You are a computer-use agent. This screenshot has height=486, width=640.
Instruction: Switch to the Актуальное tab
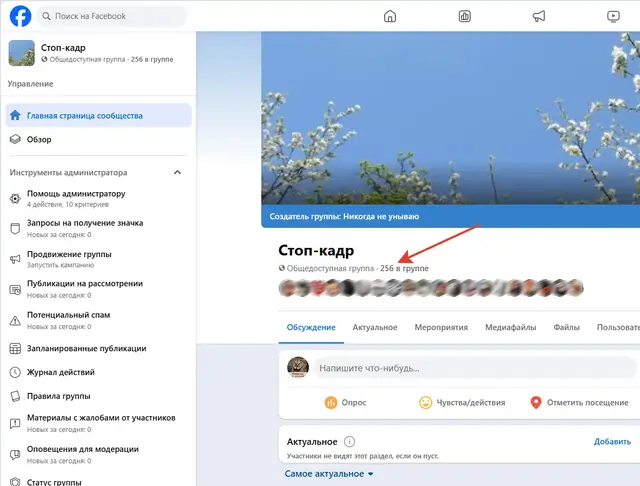coord(375,327)
